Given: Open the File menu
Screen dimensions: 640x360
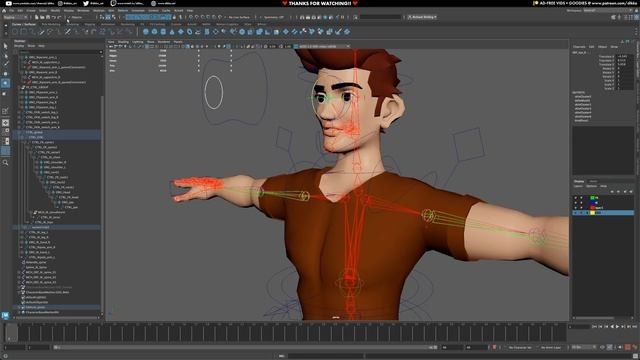Looking at the screenshot, I should [12, 10].
